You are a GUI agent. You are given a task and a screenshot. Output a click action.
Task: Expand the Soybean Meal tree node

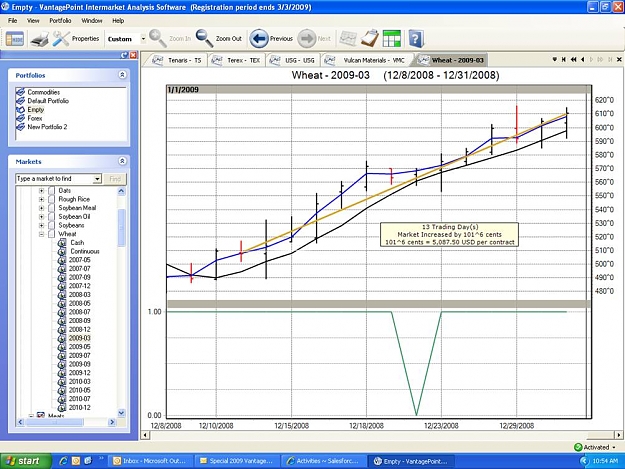coord(41,208)
